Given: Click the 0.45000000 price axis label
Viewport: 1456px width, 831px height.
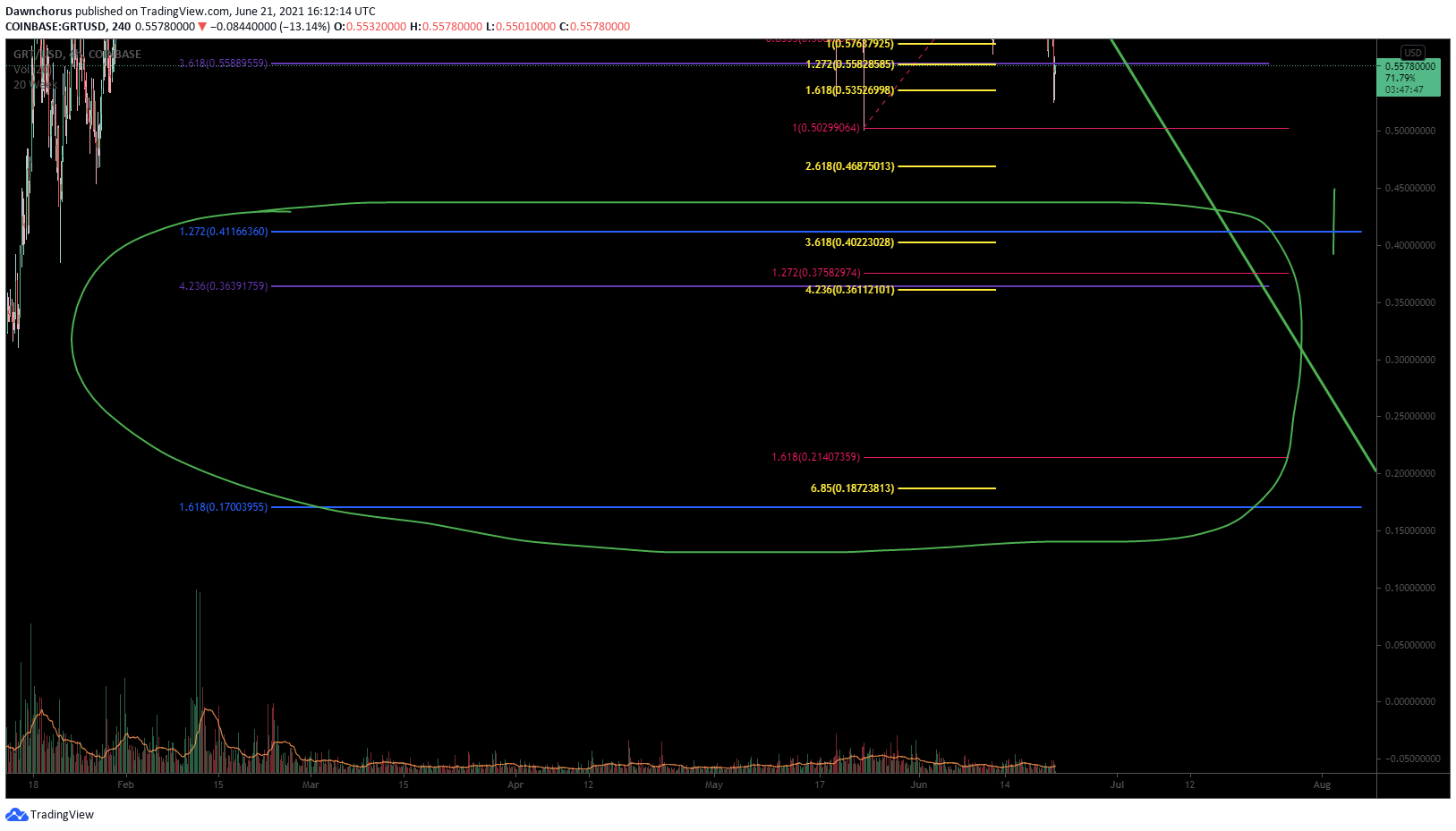Looking at the screenshot, I should (x=1410, y=188).
